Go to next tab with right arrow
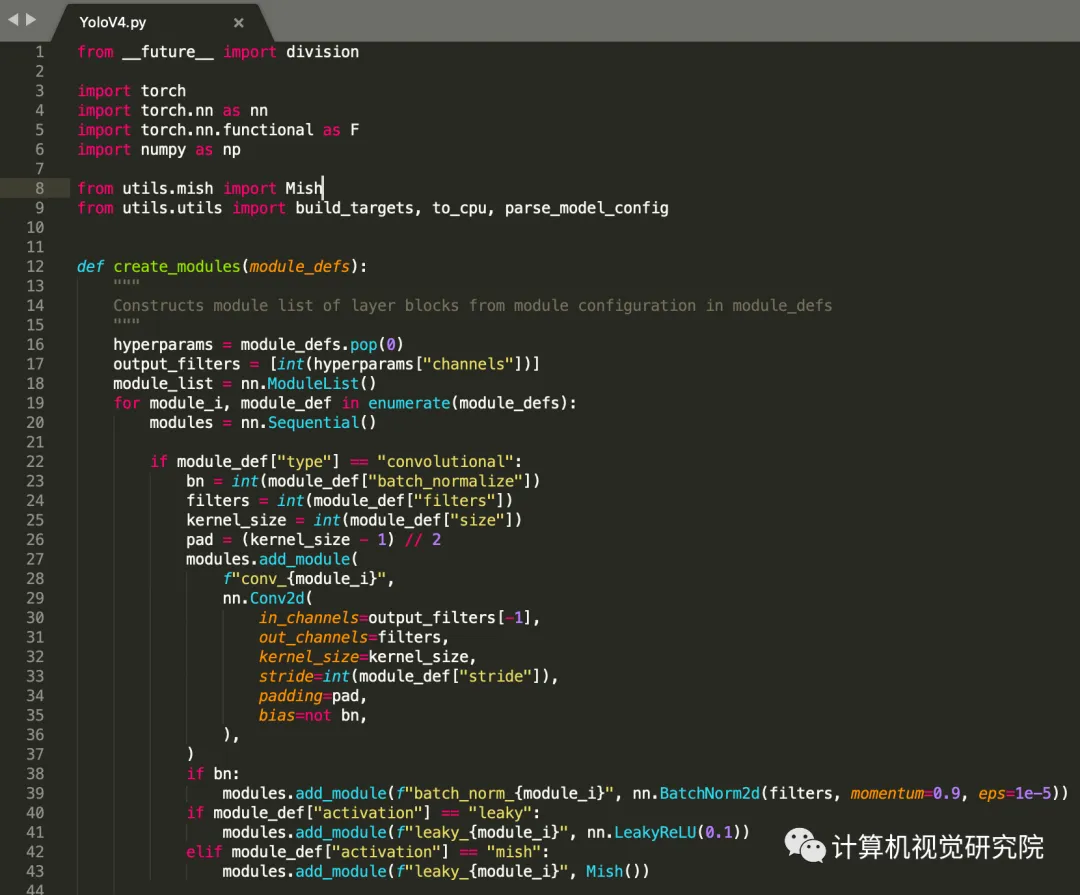 point(31,19)
